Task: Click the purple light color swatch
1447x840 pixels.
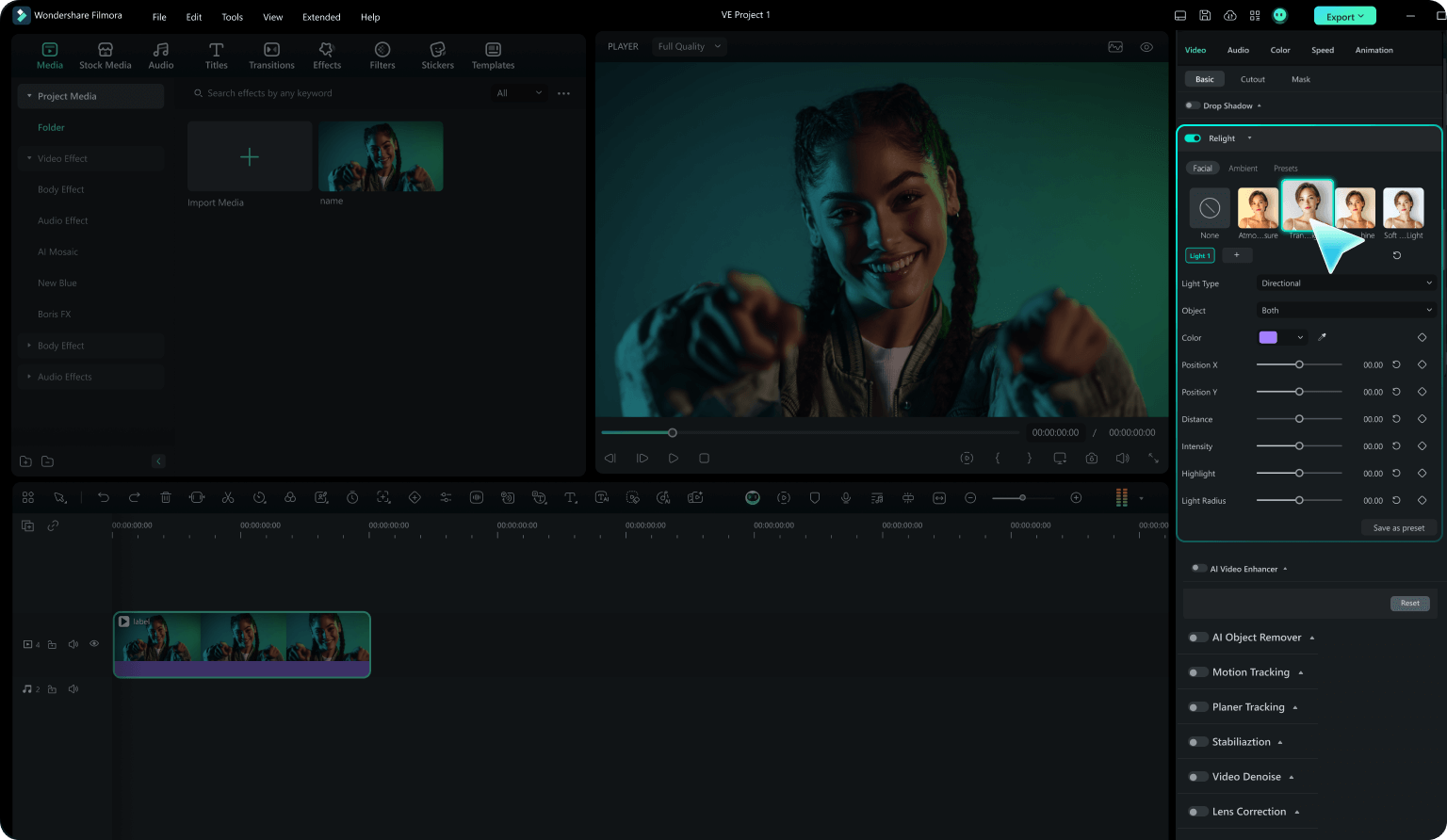Action: click(x=1268, y=337)
